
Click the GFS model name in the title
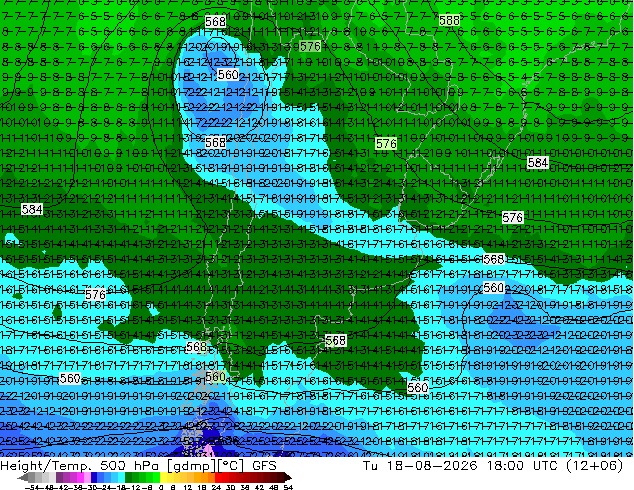click(264, 465)
